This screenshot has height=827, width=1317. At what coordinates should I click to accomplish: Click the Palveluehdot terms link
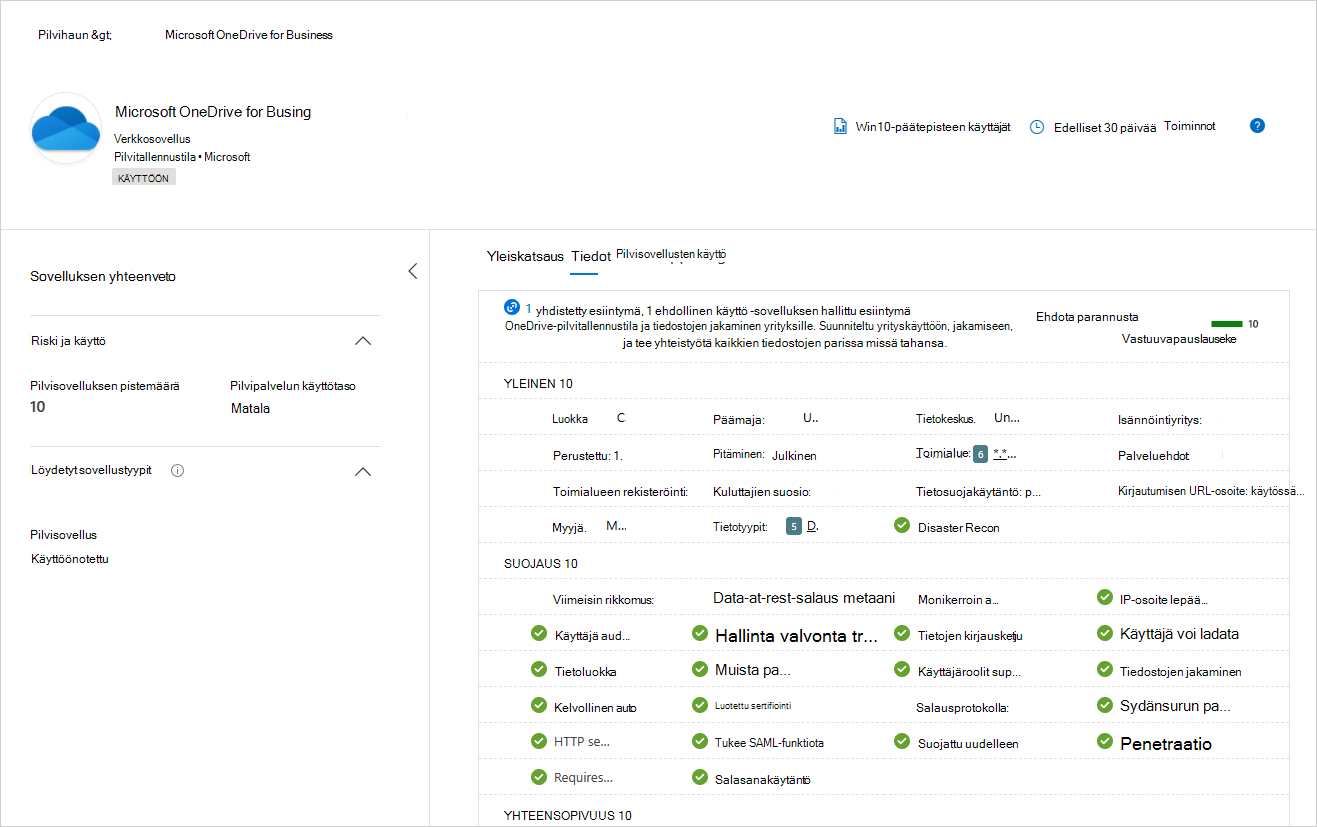(1153, 455)
